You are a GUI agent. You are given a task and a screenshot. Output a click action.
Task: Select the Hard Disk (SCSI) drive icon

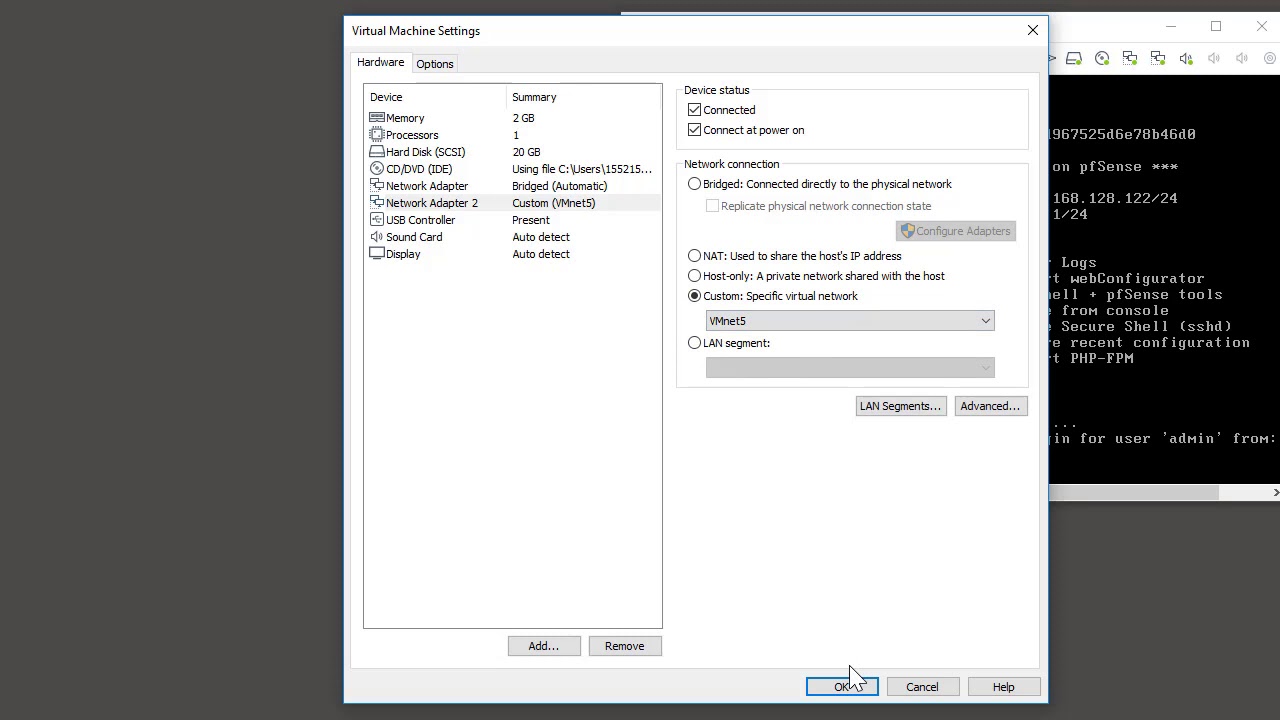(377, 152)
